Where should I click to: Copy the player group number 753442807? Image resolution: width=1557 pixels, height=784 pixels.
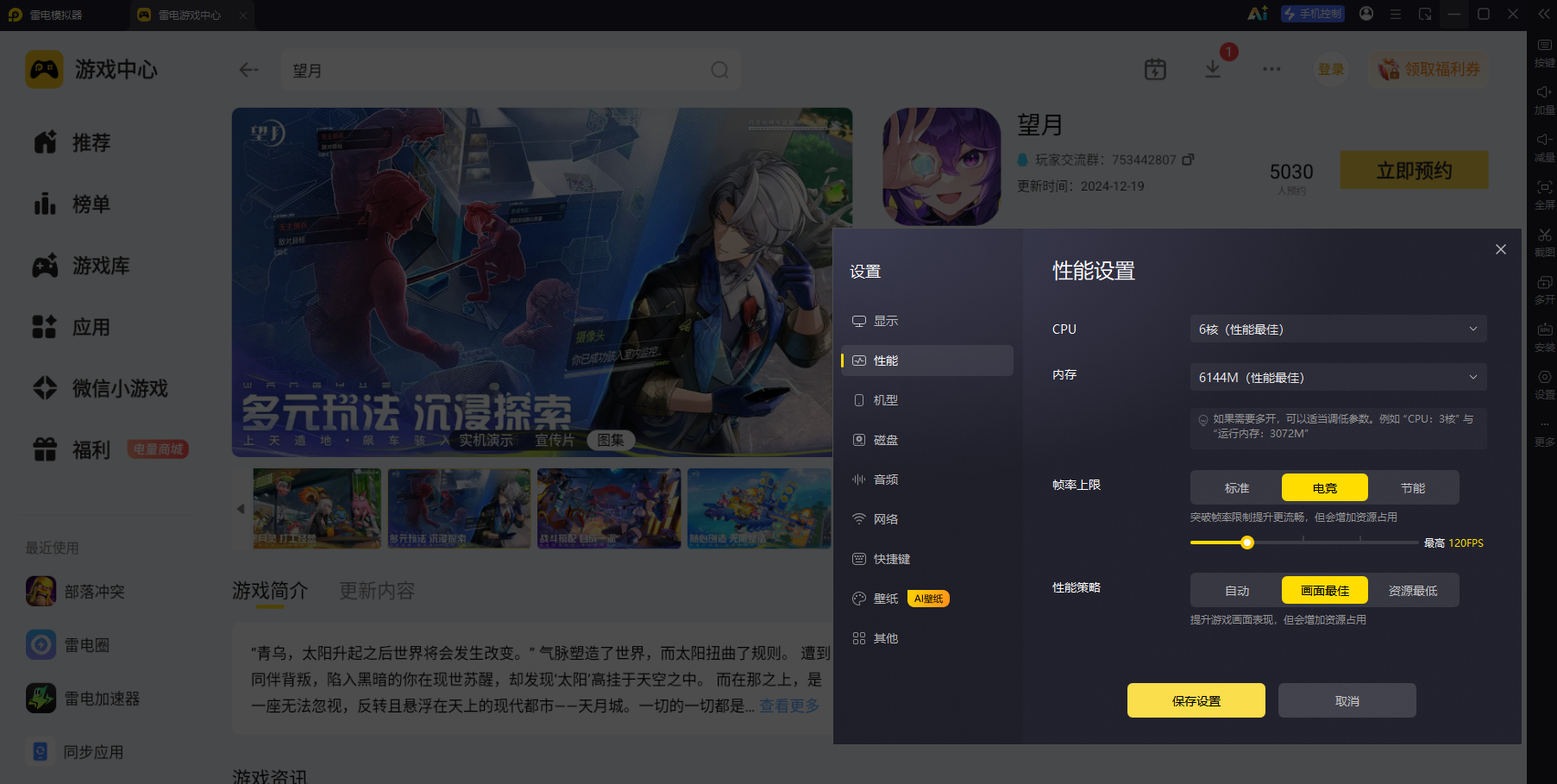point(1188,160)
